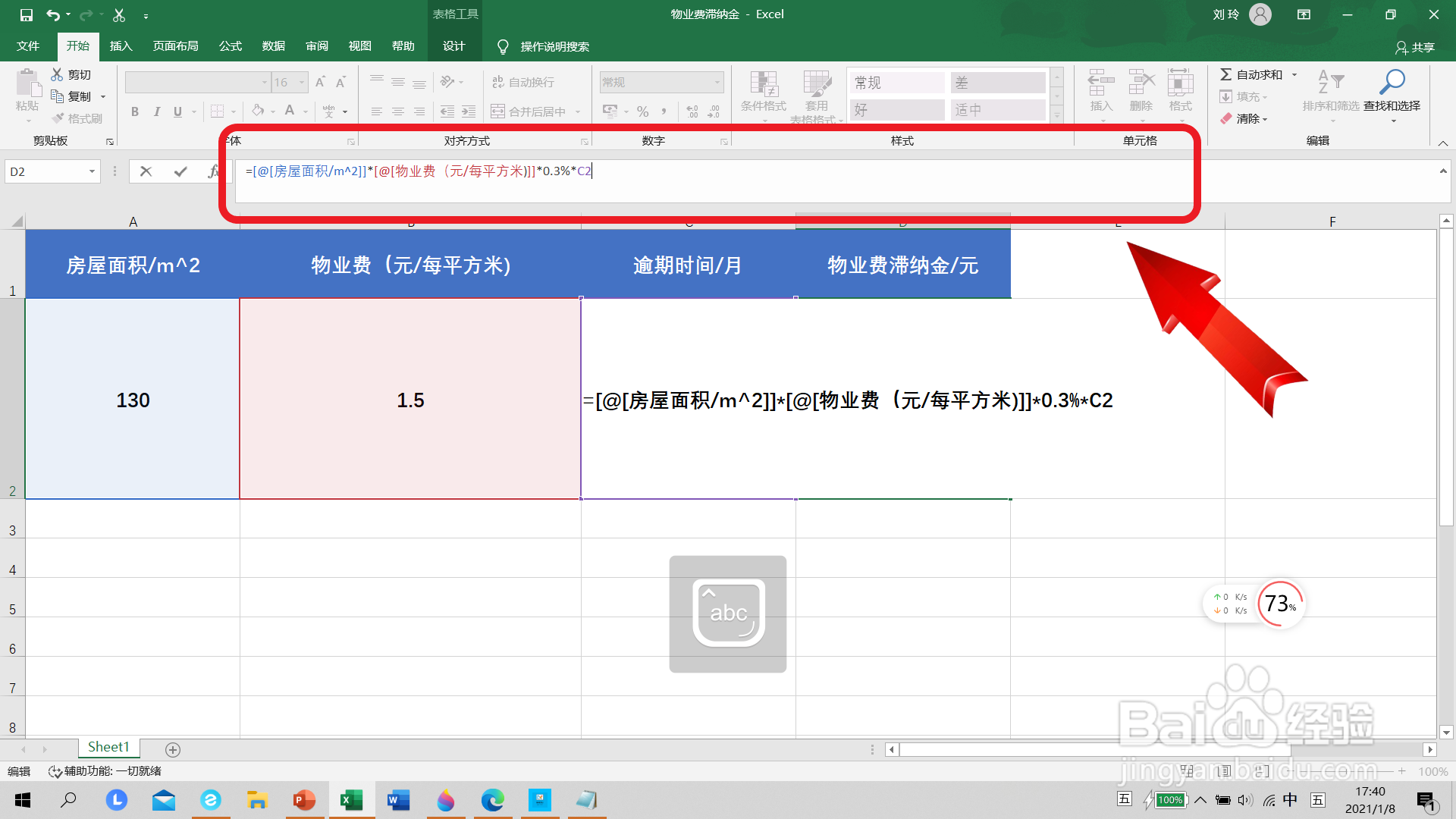
Task: Click the 排序和筛选 sort filter icon
Action: pos(1330,83)
